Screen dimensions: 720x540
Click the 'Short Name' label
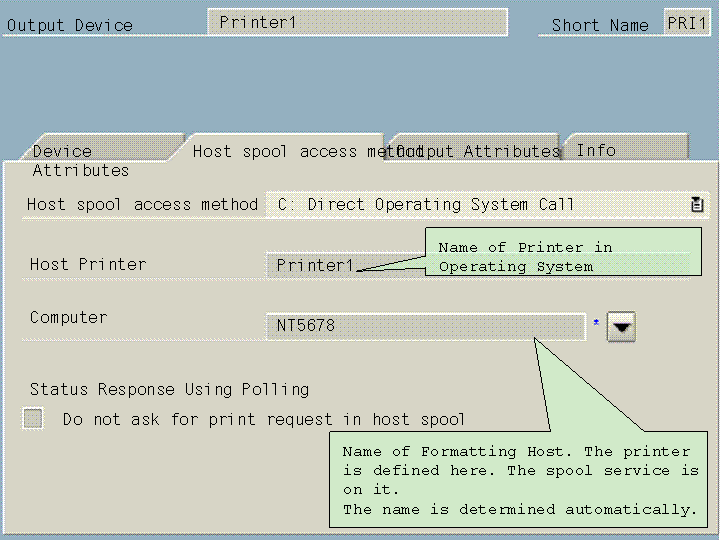[x=600, y=25]
